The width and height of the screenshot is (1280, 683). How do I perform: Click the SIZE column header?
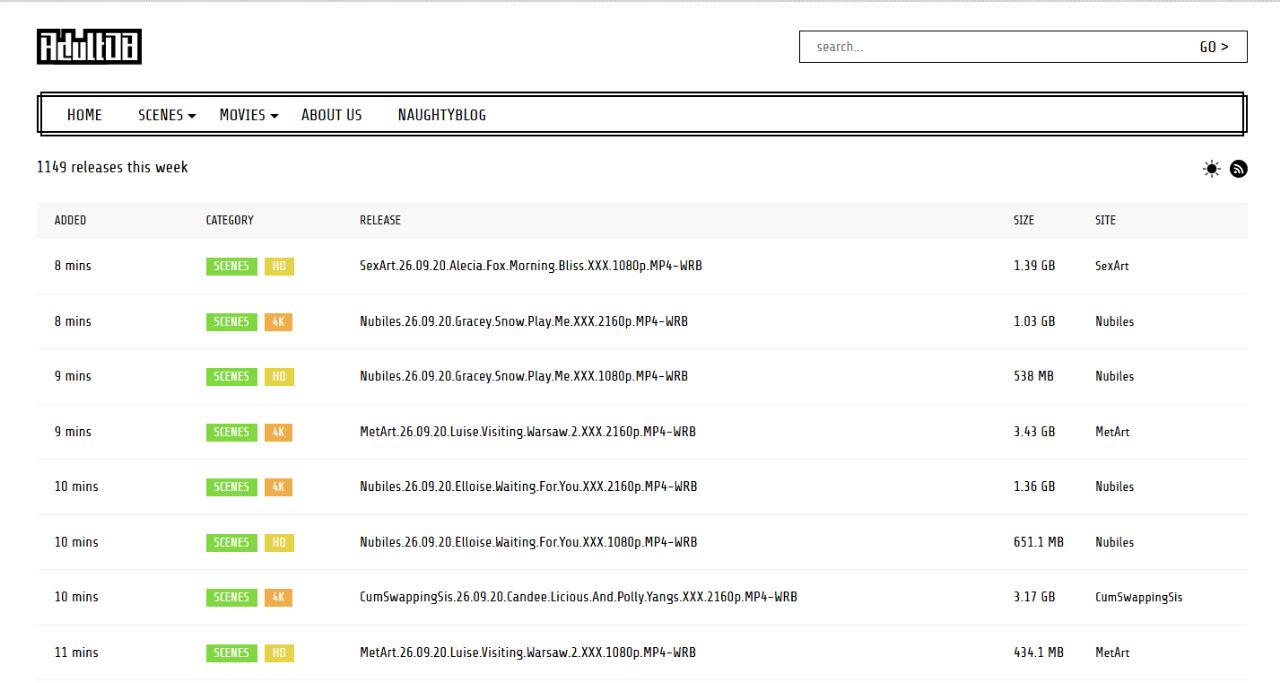[1024, 220]
